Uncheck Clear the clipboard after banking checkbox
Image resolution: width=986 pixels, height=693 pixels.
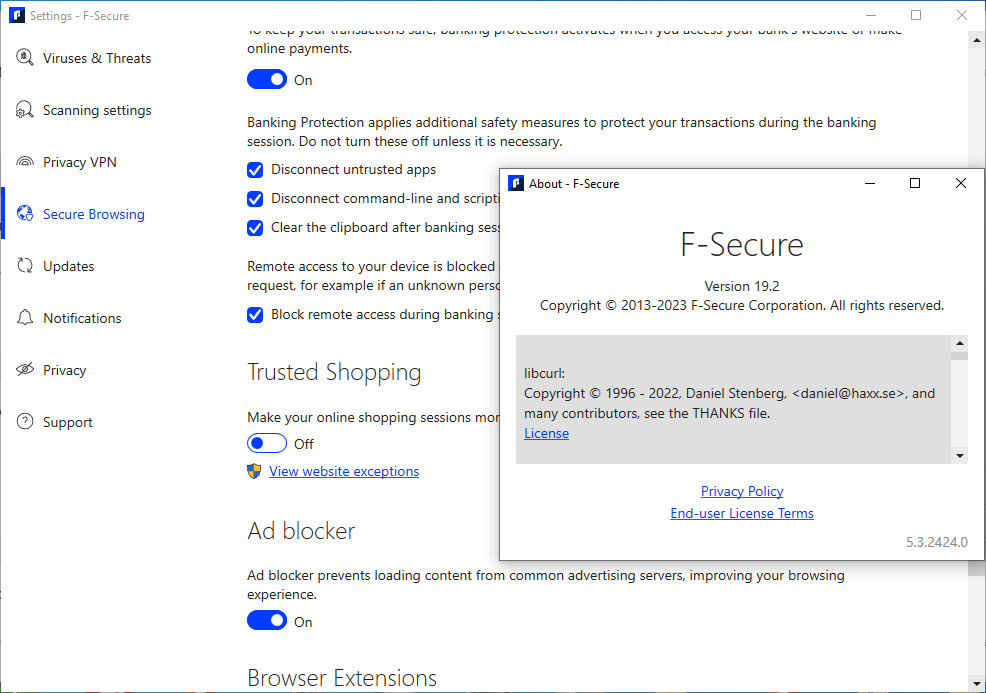click(255, 228)
